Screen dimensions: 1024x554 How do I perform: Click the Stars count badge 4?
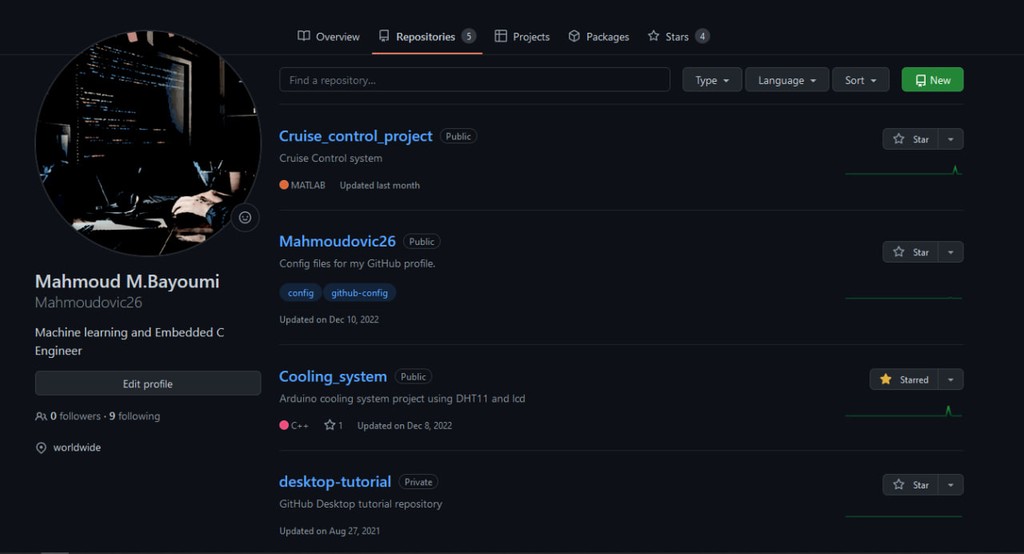[x=702, y=36]
